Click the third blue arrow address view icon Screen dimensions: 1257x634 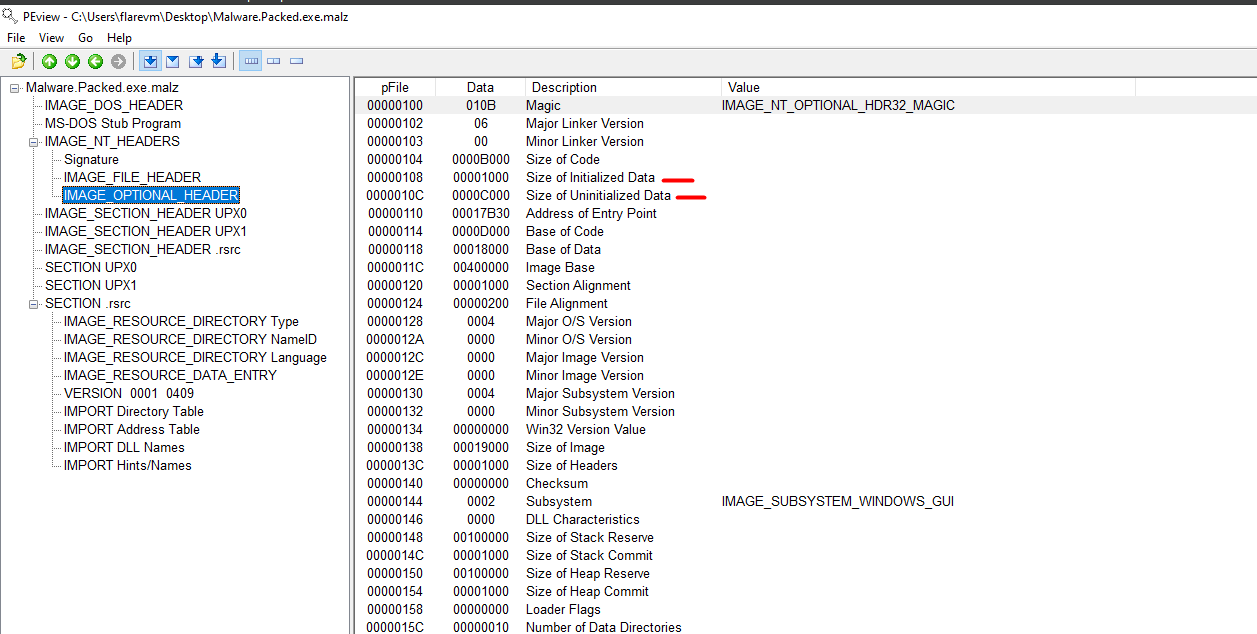pyautogui.click(x=197, y=61)
